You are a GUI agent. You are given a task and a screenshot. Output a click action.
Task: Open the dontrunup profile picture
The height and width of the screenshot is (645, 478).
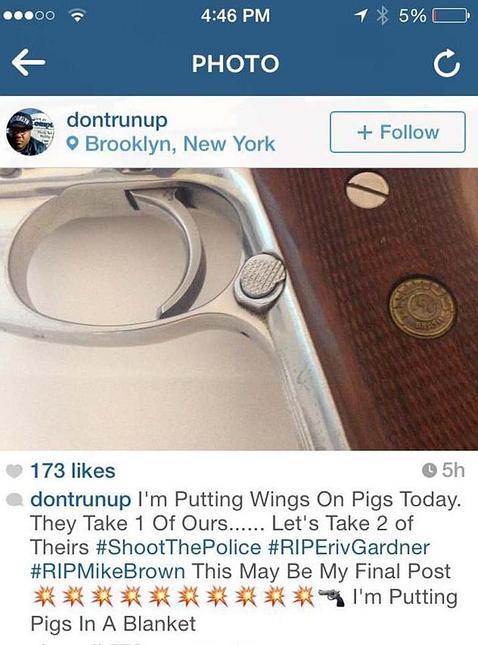[30, 132]
